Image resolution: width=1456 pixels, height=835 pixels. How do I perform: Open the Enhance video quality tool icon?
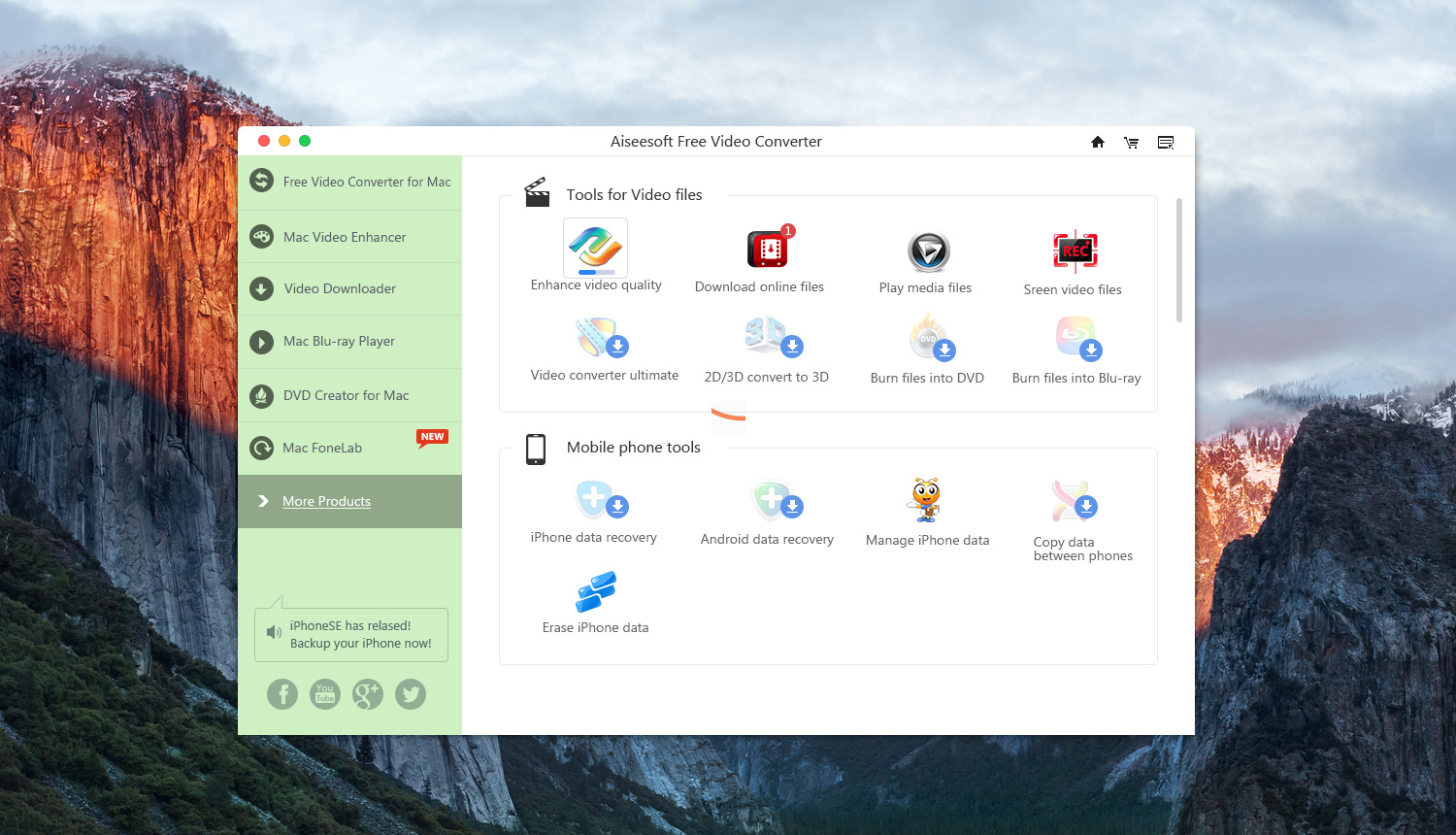click(595, 247)
